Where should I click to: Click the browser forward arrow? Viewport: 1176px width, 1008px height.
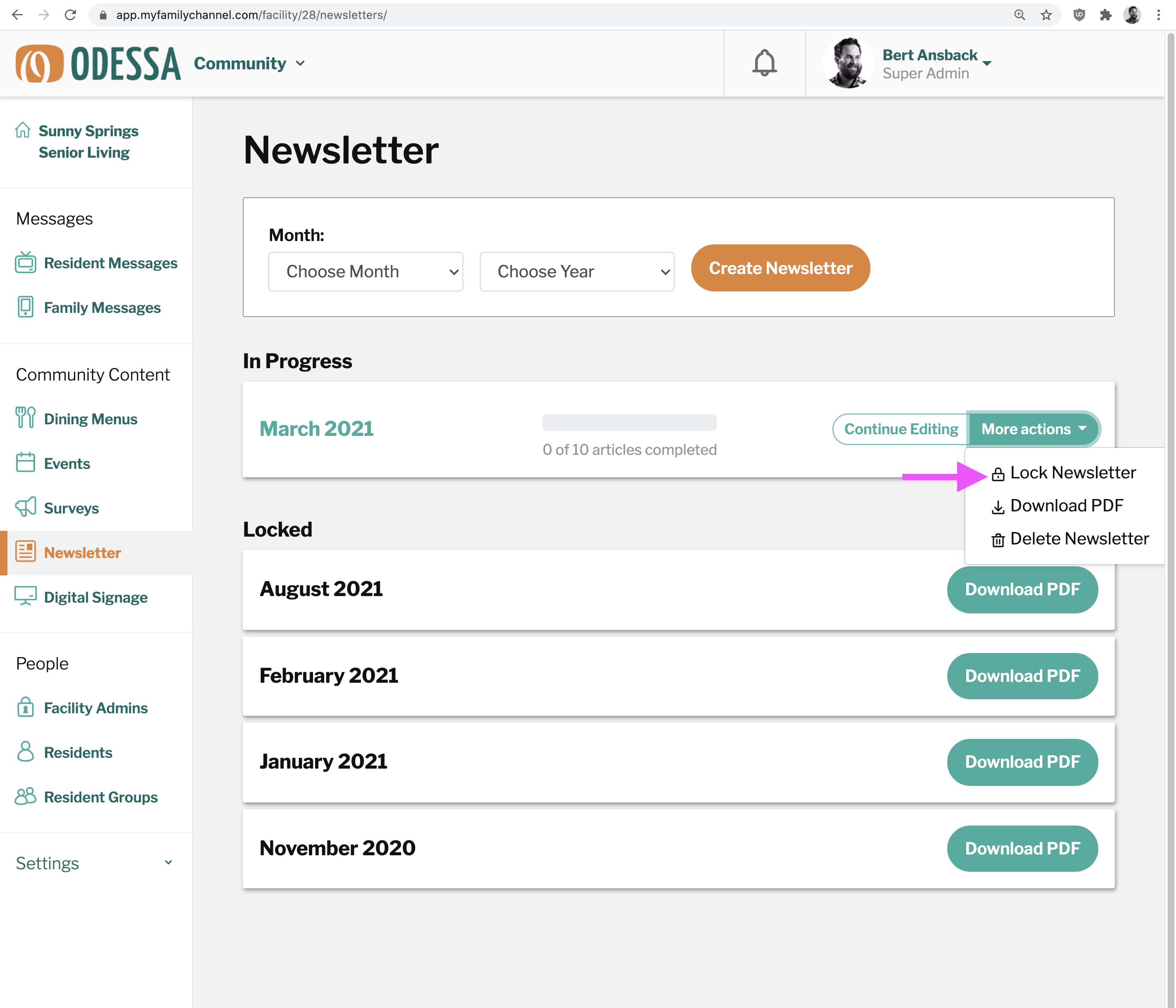[44, 15]
